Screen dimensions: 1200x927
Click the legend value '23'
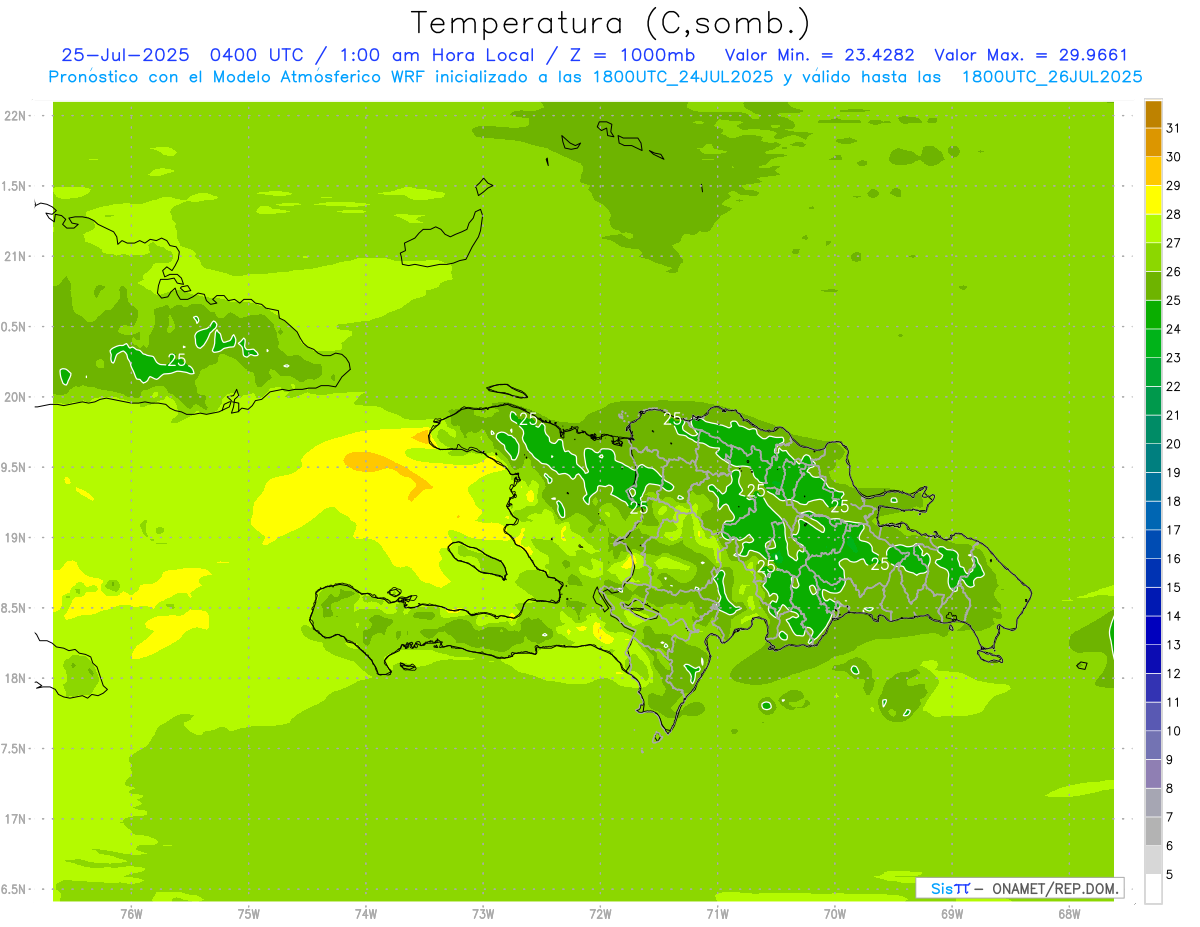[x=1174, y=358]
